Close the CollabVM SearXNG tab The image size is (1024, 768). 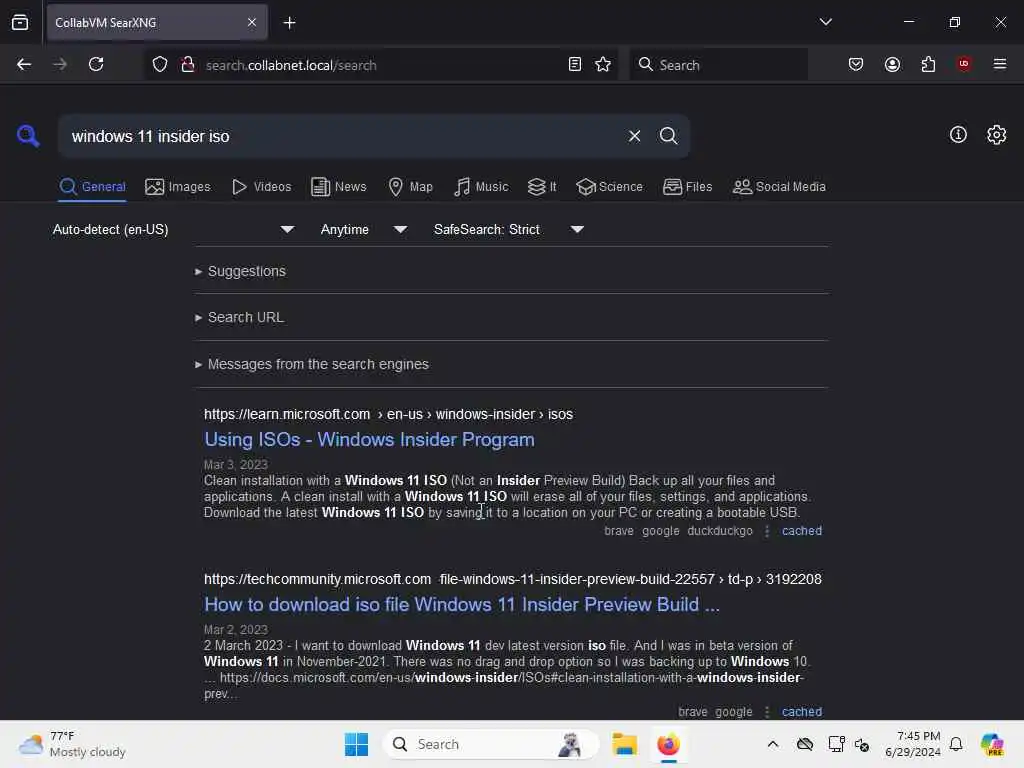point(252,22)
